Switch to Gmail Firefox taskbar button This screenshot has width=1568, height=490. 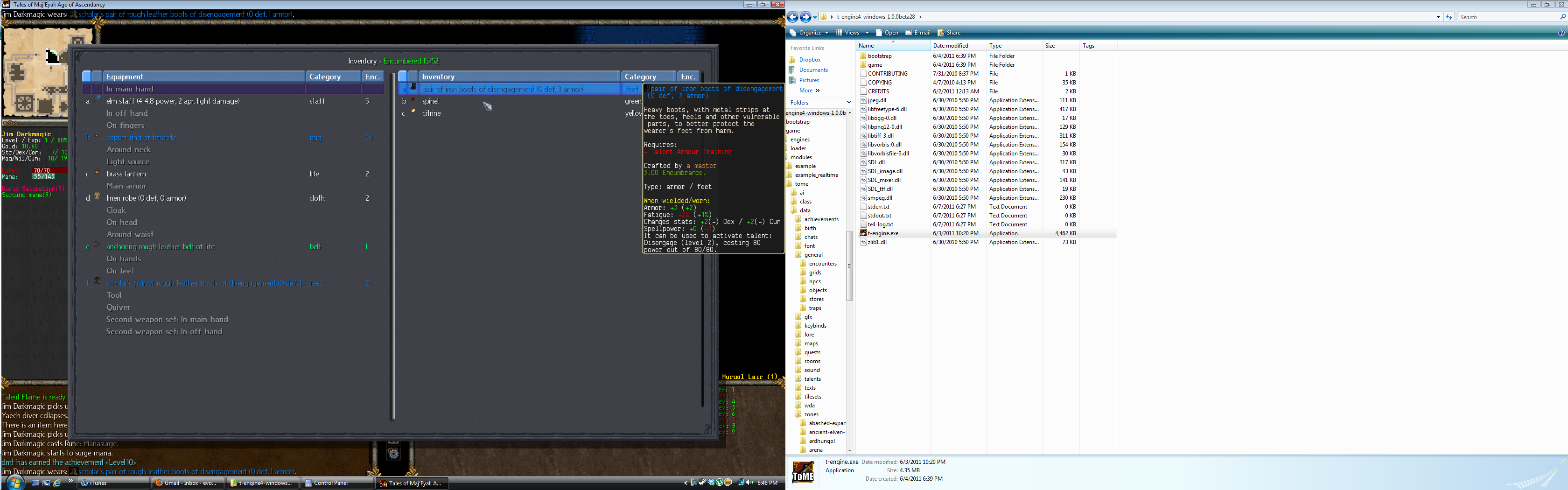[x=188, y=483]
